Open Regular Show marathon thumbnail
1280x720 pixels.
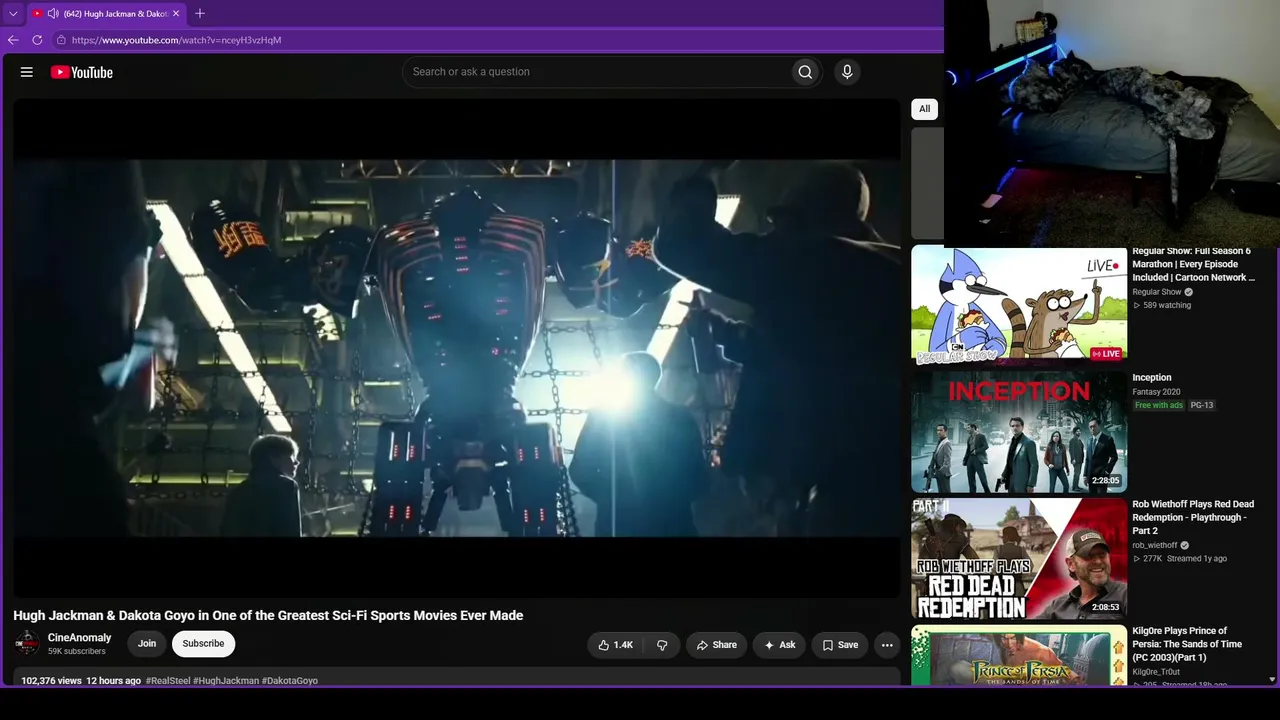1019,305
